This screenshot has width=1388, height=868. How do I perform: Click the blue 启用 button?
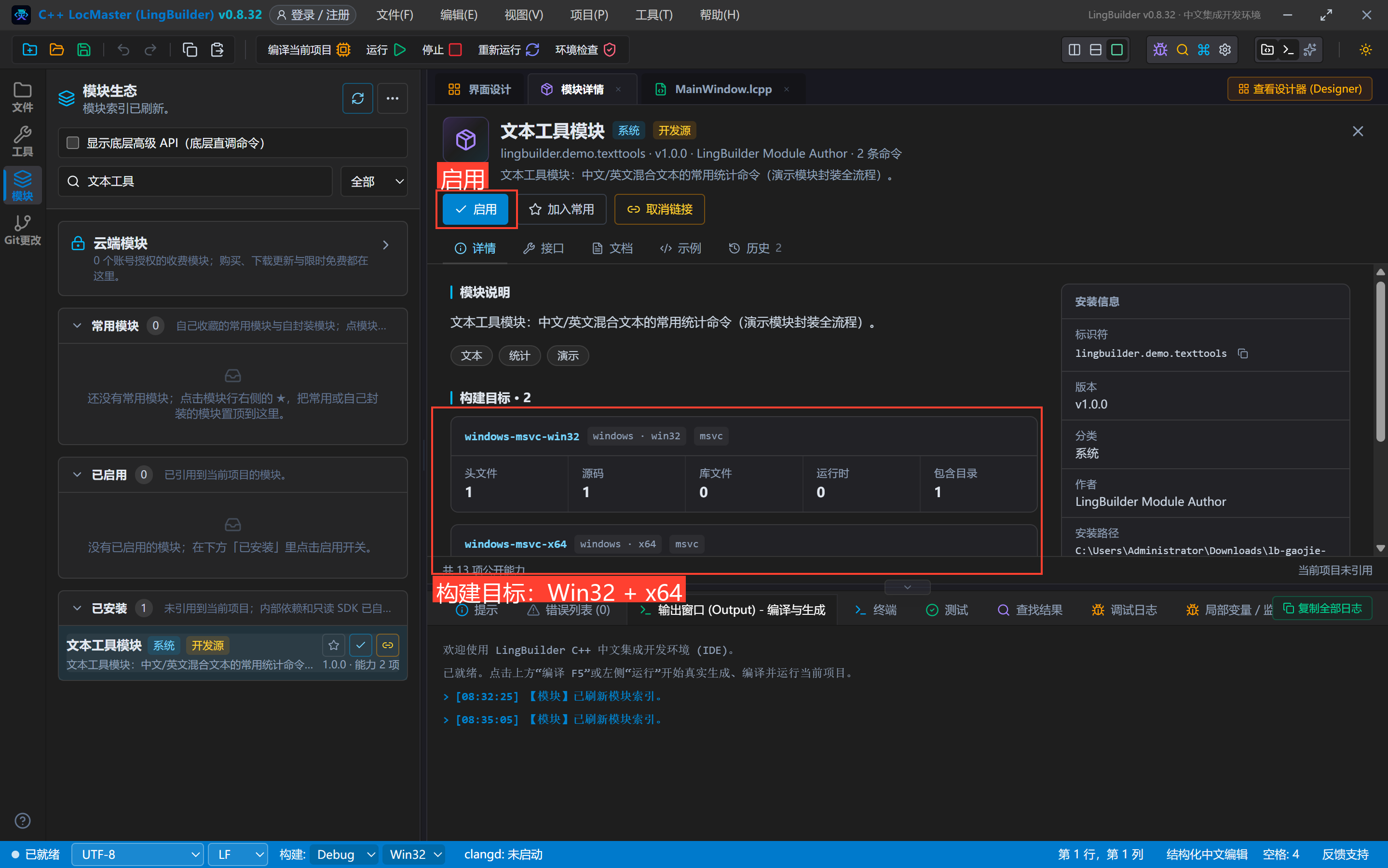(x=476, y=209)
